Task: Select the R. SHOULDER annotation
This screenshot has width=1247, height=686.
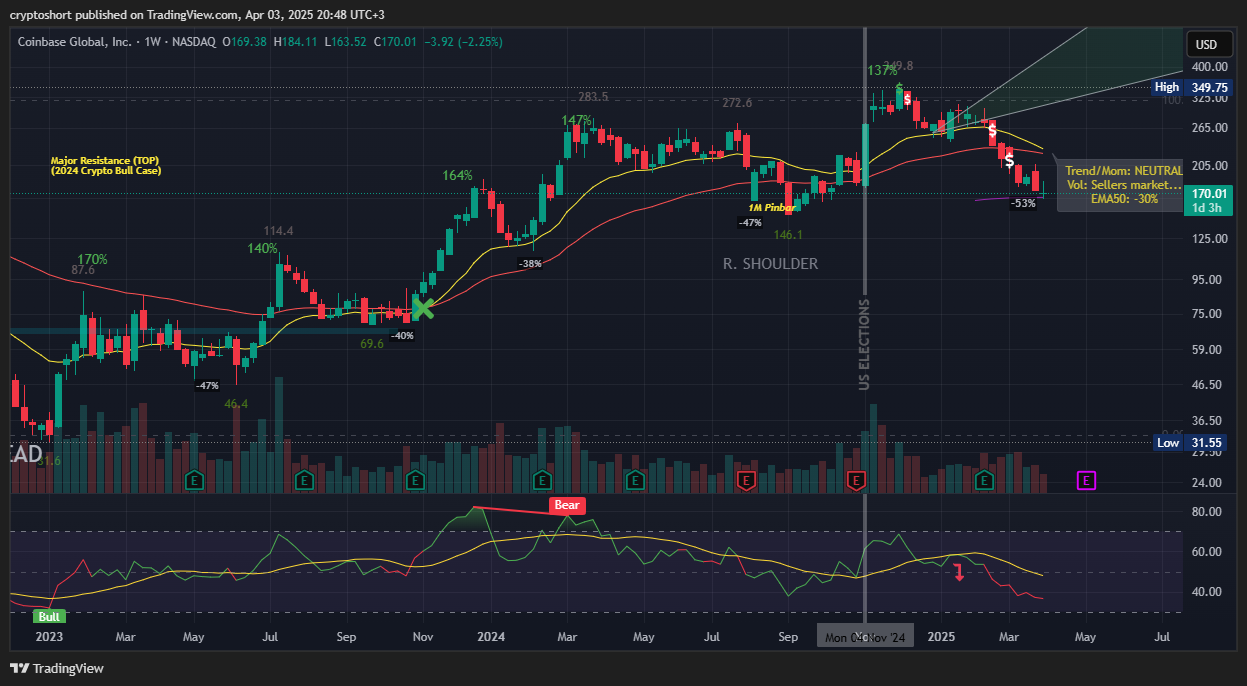Action: 770,264
